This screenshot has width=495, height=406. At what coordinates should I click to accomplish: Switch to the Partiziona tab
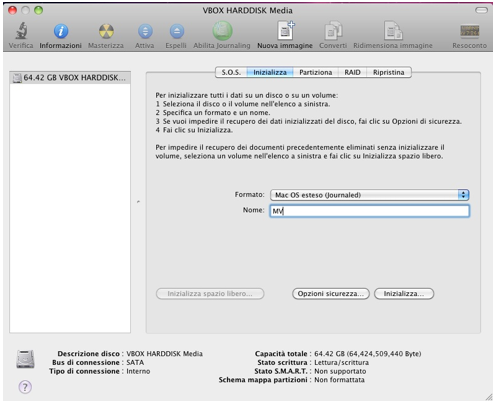[x=315, y=72]
